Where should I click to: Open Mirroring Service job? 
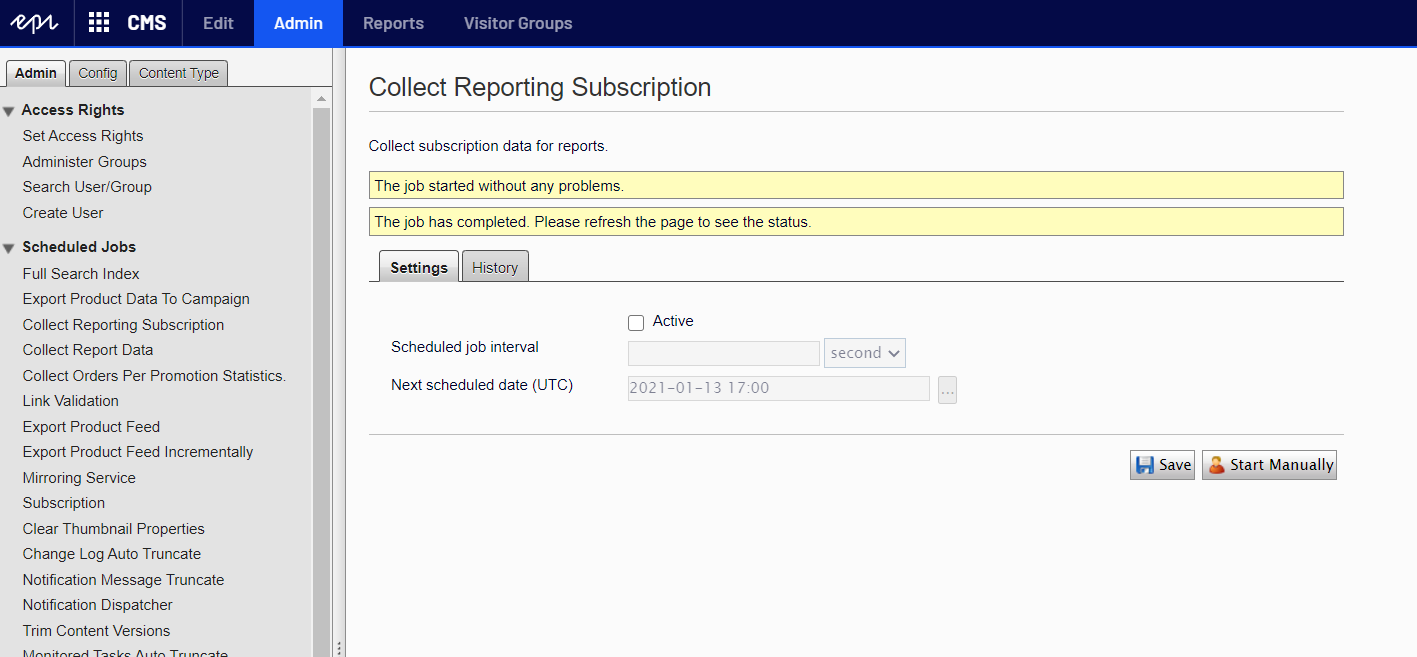(79, 478)
